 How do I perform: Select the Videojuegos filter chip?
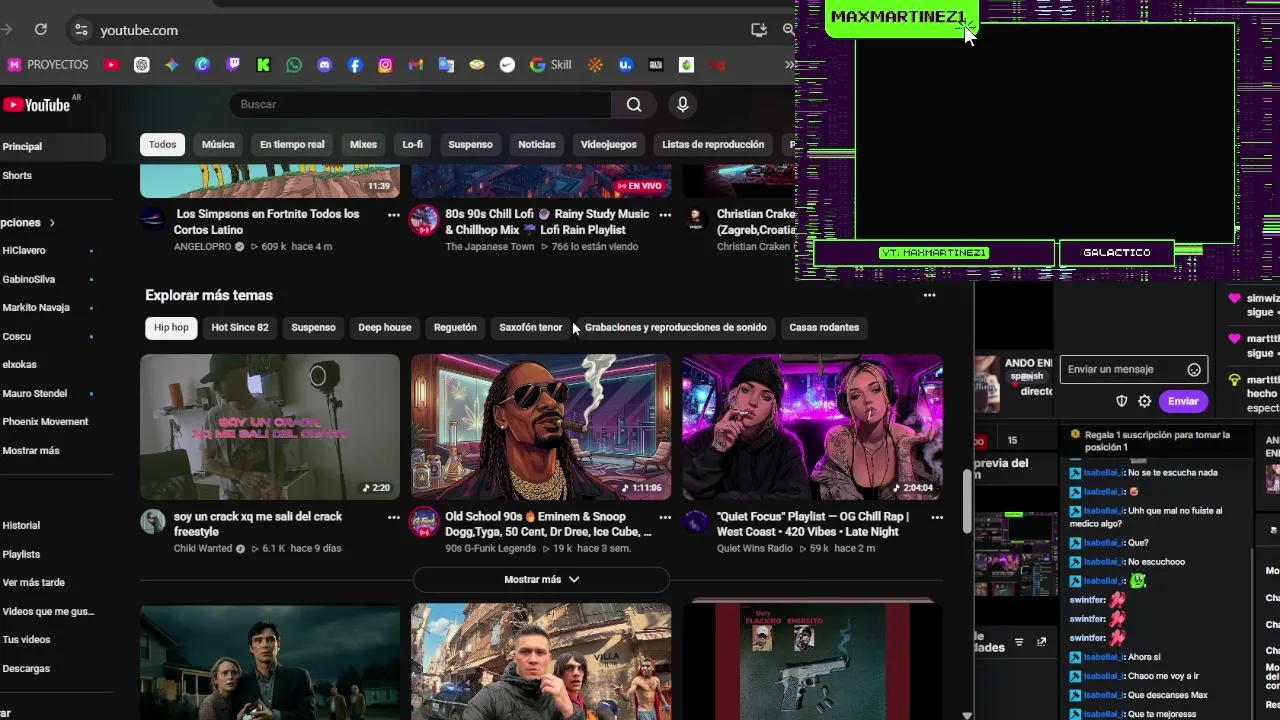click(x=608, y=145)
